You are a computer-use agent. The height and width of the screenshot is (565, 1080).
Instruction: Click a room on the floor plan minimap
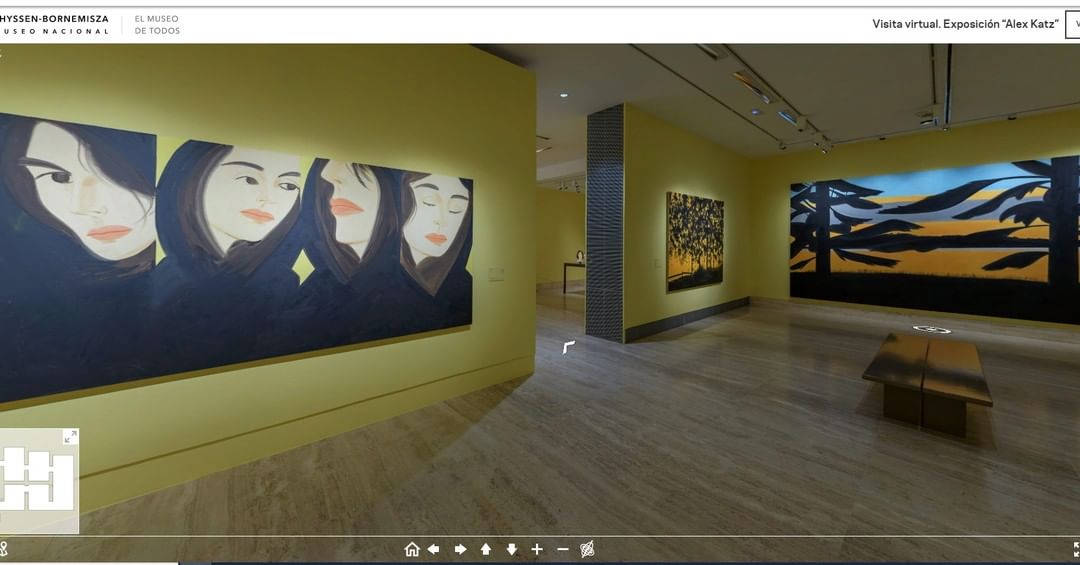[38, 480]
